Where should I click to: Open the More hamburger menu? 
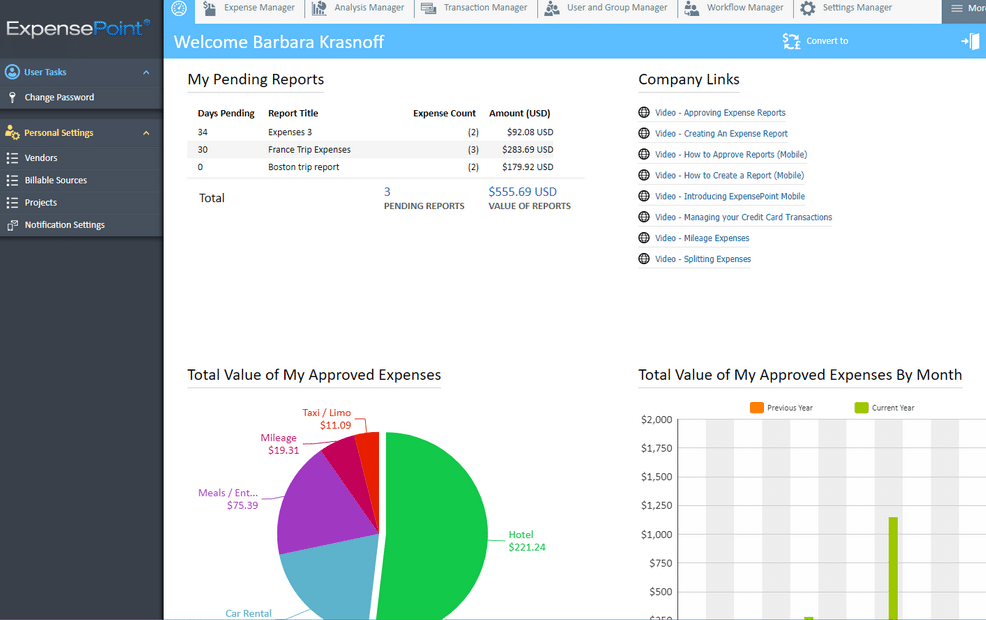957,8
